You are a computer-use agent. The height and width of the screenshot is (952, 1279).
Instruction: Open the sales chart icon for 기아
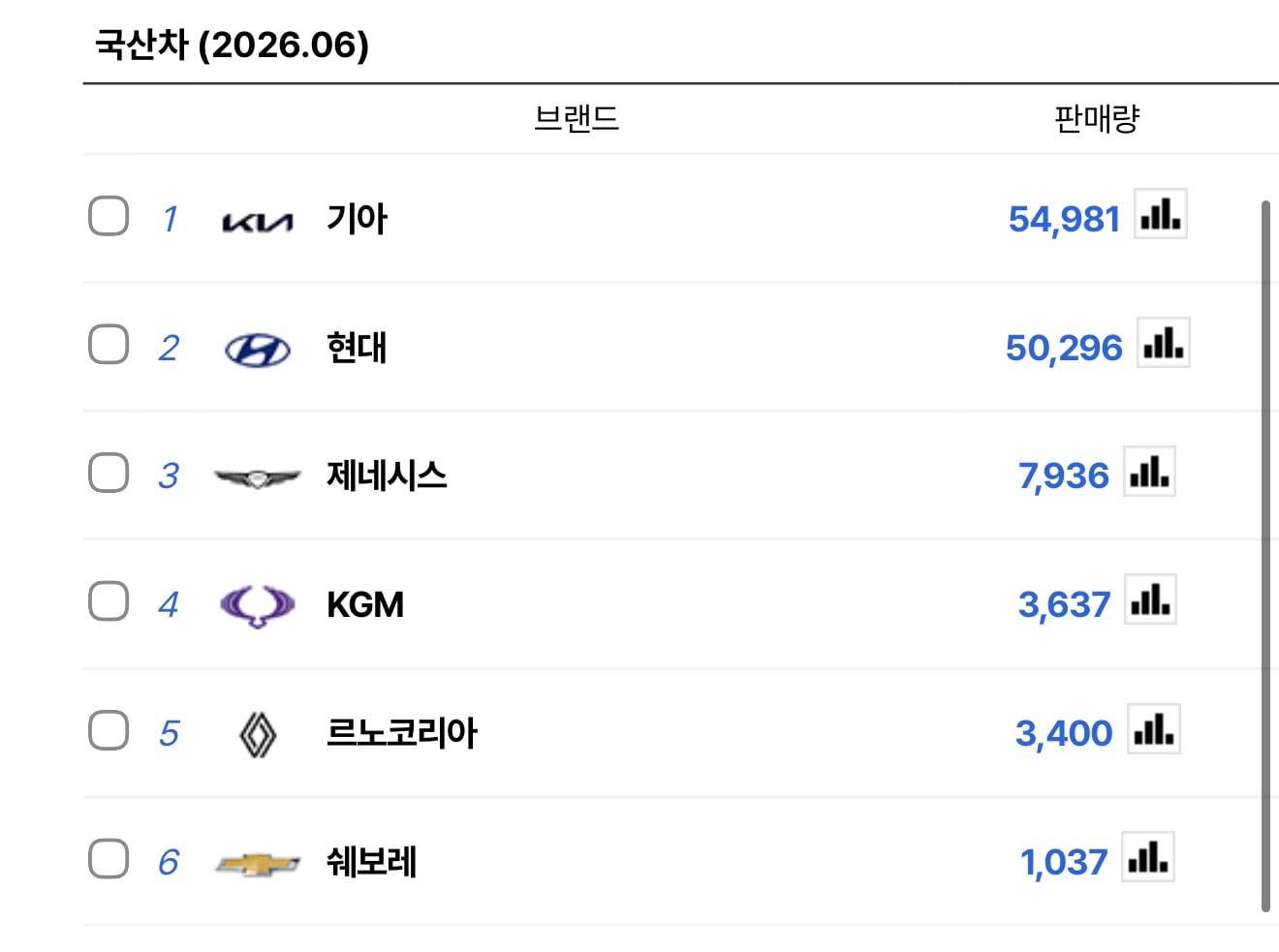(1161, 214)
